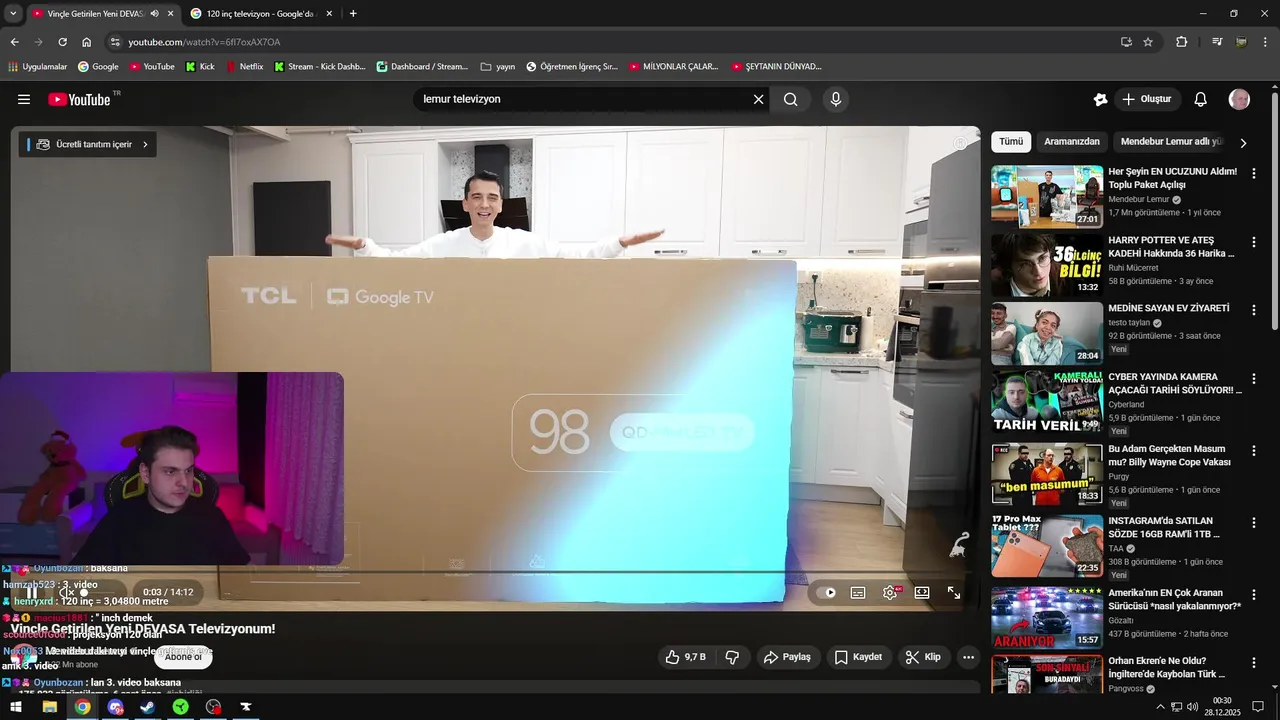1280x720 pixels.
Task: Go back with browser back arrow
Action: click(x=14, y=42)
